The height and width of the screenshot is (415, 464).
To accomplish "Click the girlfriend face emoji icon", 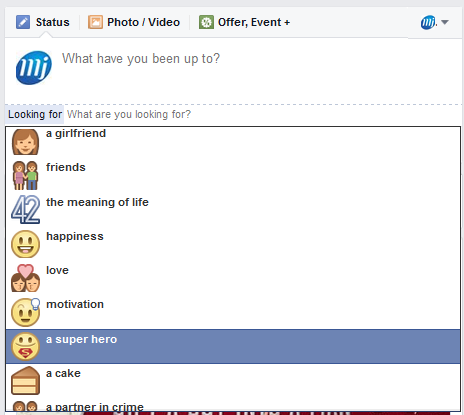I will [25, 142].
